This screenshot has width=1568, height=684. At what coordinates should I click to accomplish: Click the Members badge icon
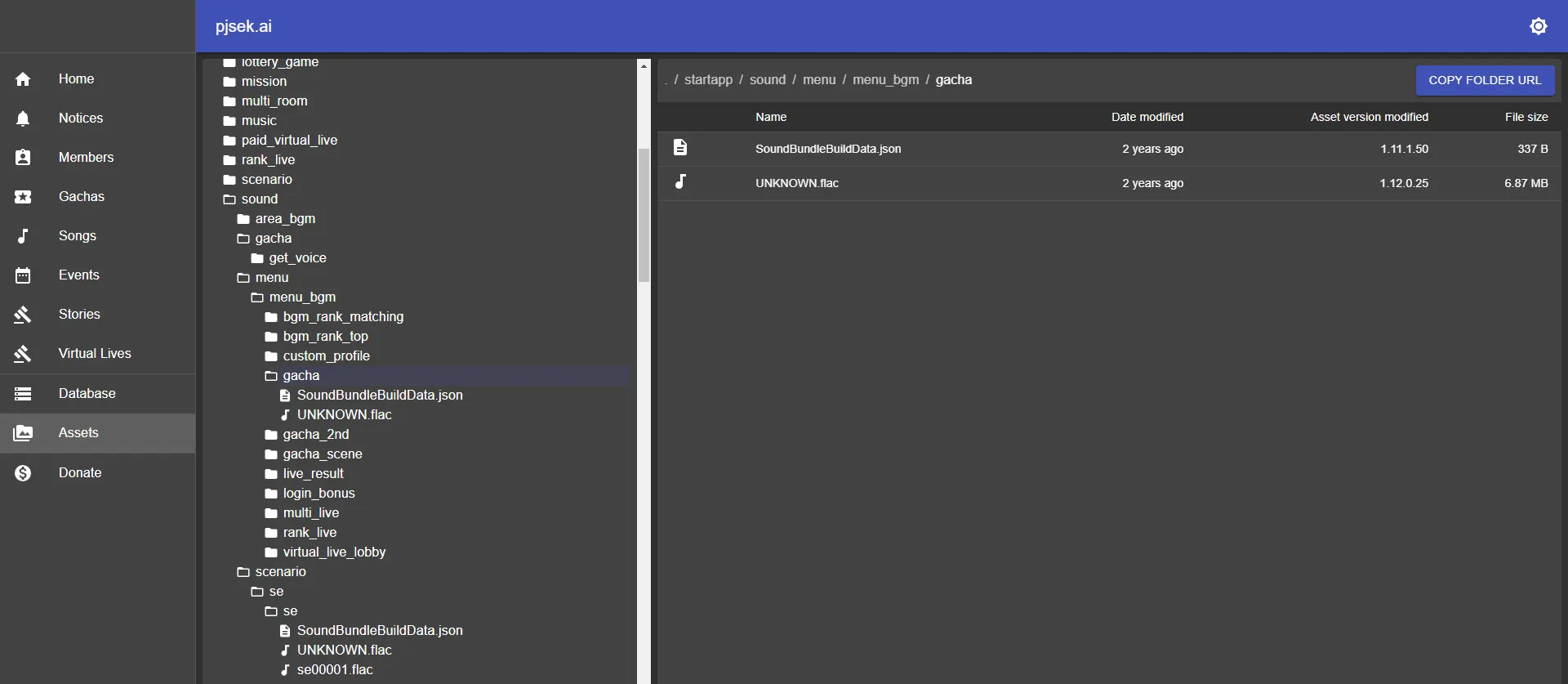point(23,158)
